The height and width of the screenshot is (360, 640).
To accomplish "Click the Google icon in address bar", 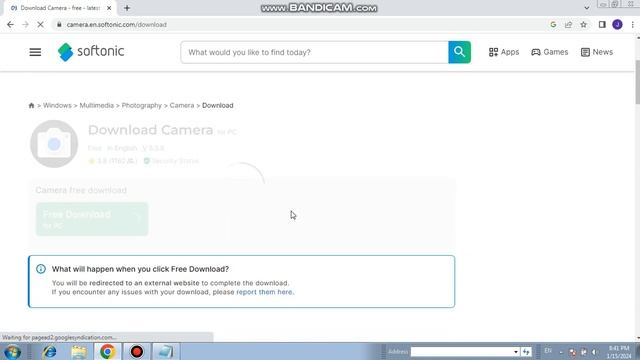I will pyautogui.click(x=553, y=24).
